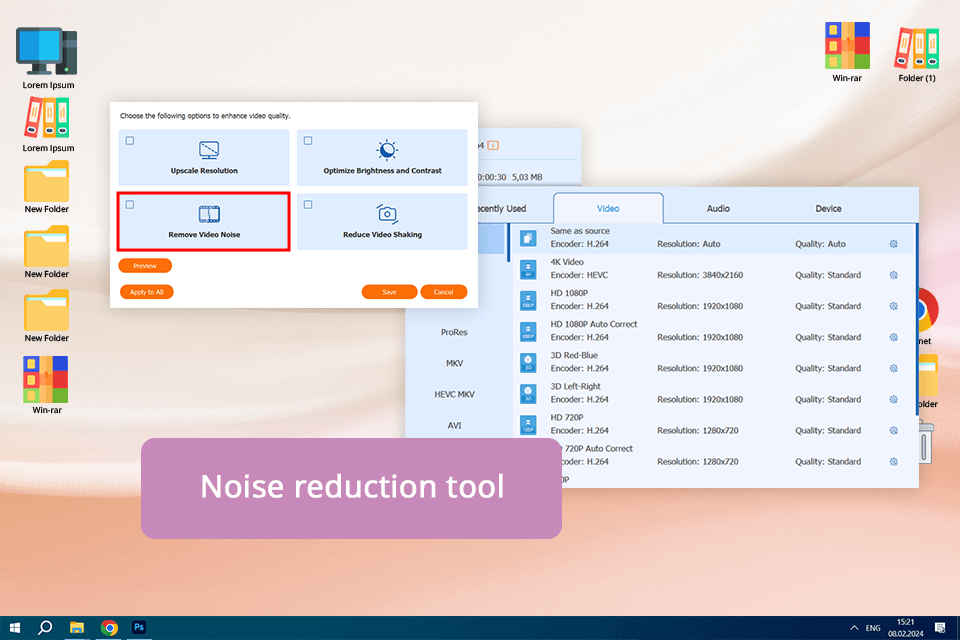Open Photoshop from the taskbar
The image size is (960, 640).
pyautogui.click(x=139, y=627)
